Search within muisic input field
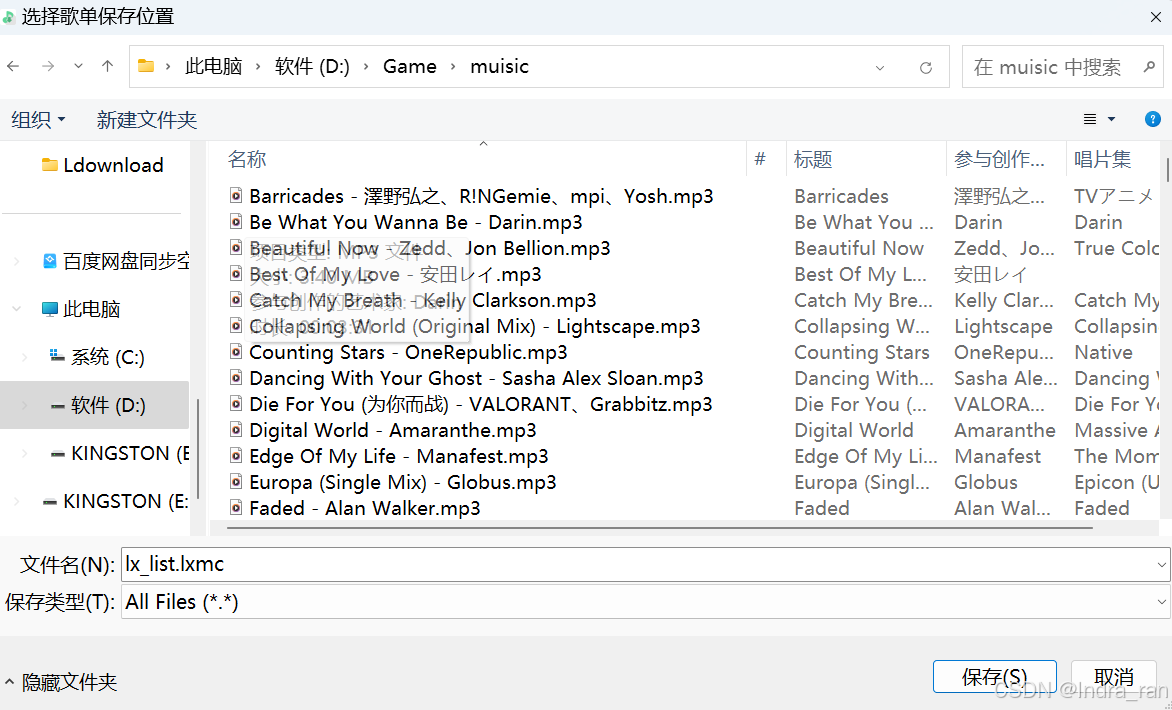Viewport: 1172px width, 710px height. point(1063,67)
